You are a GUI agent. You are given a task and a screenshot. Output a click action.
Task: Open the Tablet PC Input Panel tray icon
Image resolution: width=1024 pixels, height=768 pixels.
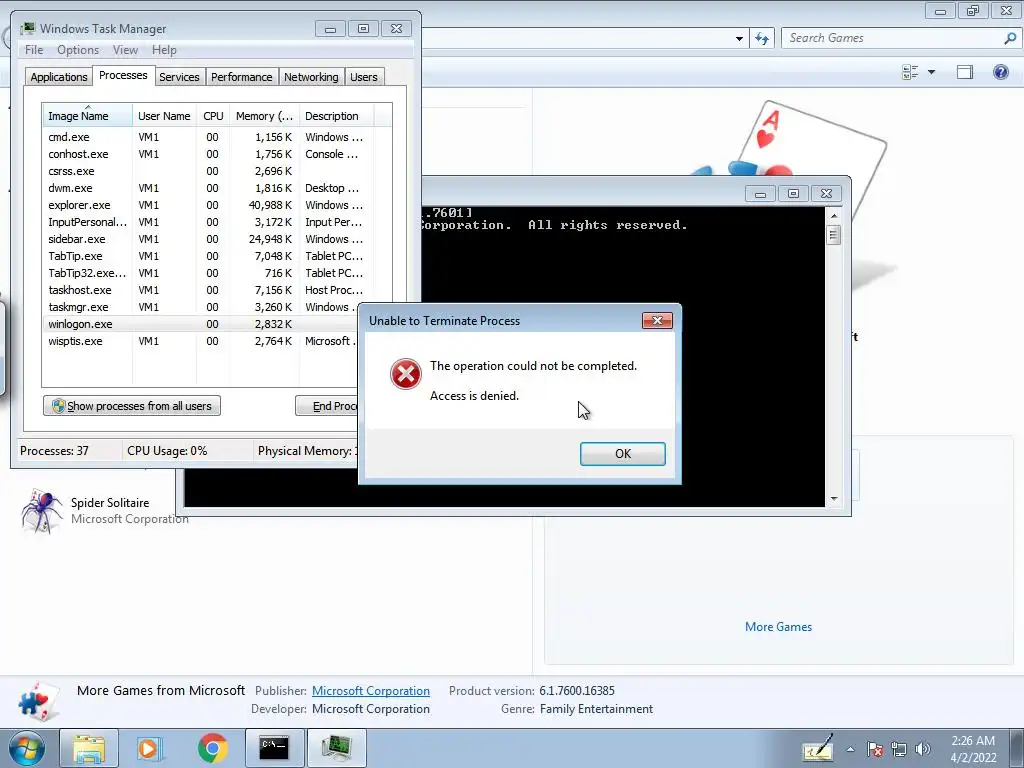pos(819,748)
